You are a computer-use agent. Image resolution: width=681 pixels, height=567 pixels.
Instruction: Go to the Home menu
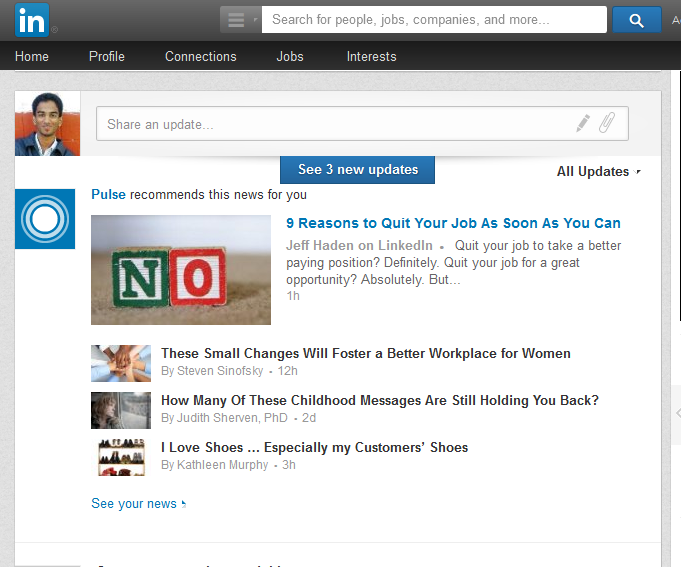coord(32,56)
